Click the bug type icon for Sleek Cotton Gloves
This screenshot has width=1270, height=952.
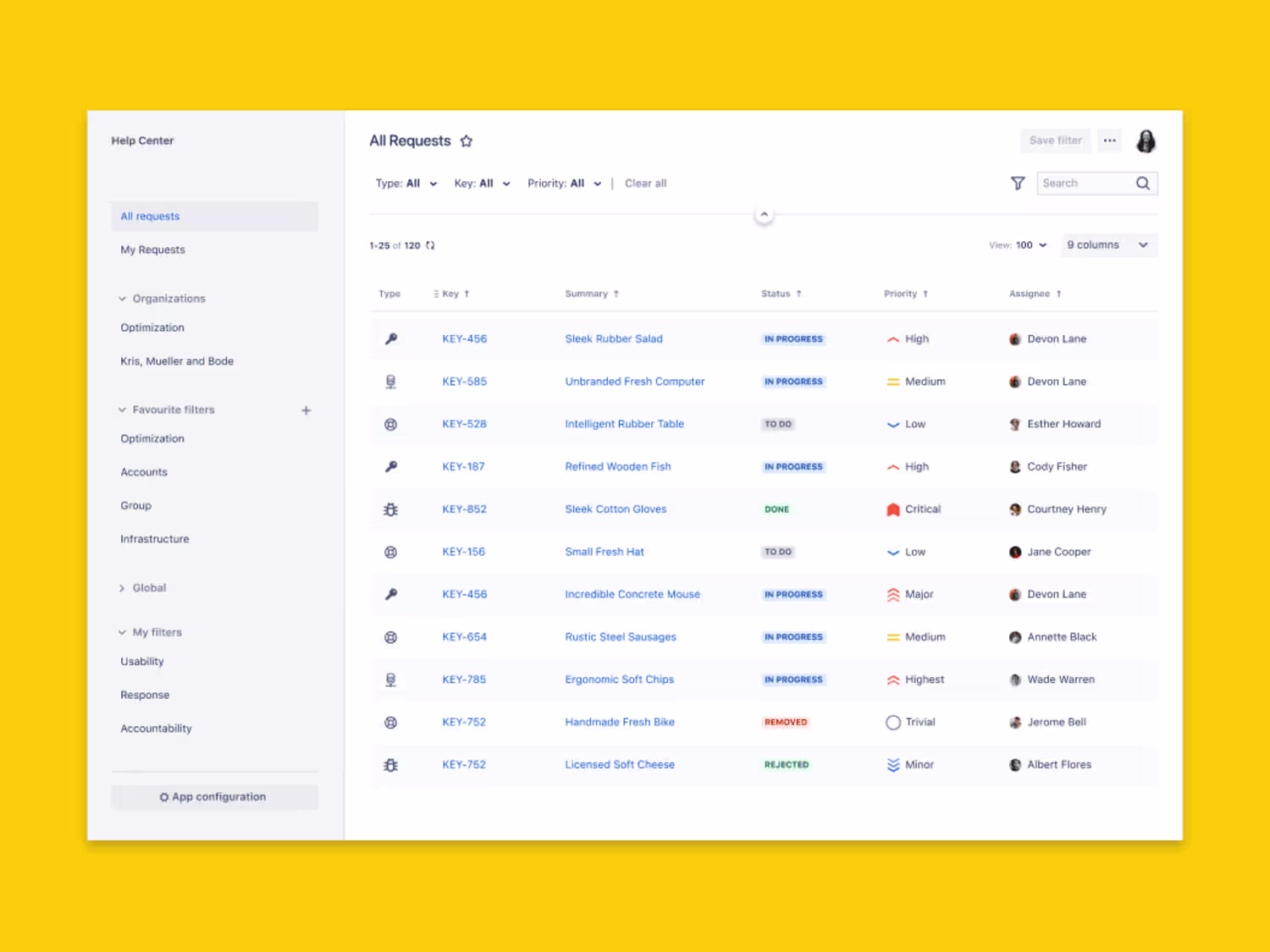pyautogui.click(x=390, y=509)
